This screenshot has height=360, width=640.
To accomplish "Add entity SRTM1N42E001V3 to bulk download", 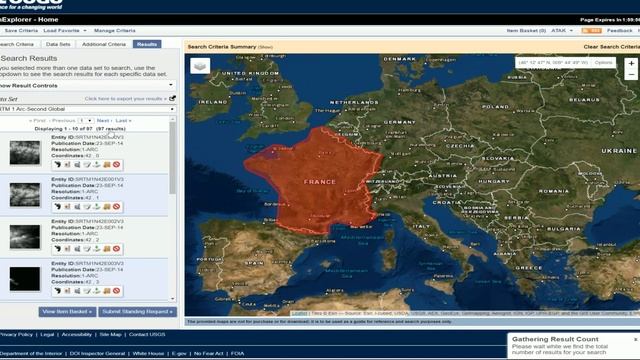I will click(x=107, y=207).
